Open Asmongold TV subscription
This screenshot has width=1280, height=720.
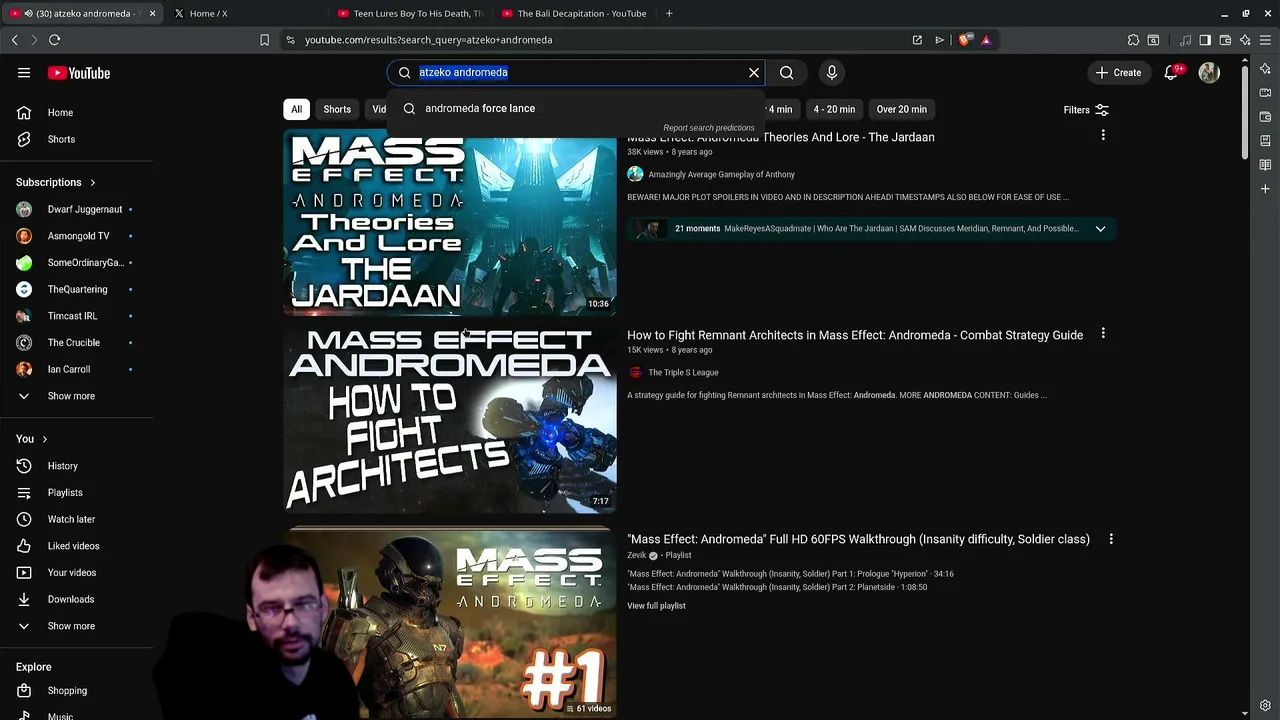coord(80,236)
